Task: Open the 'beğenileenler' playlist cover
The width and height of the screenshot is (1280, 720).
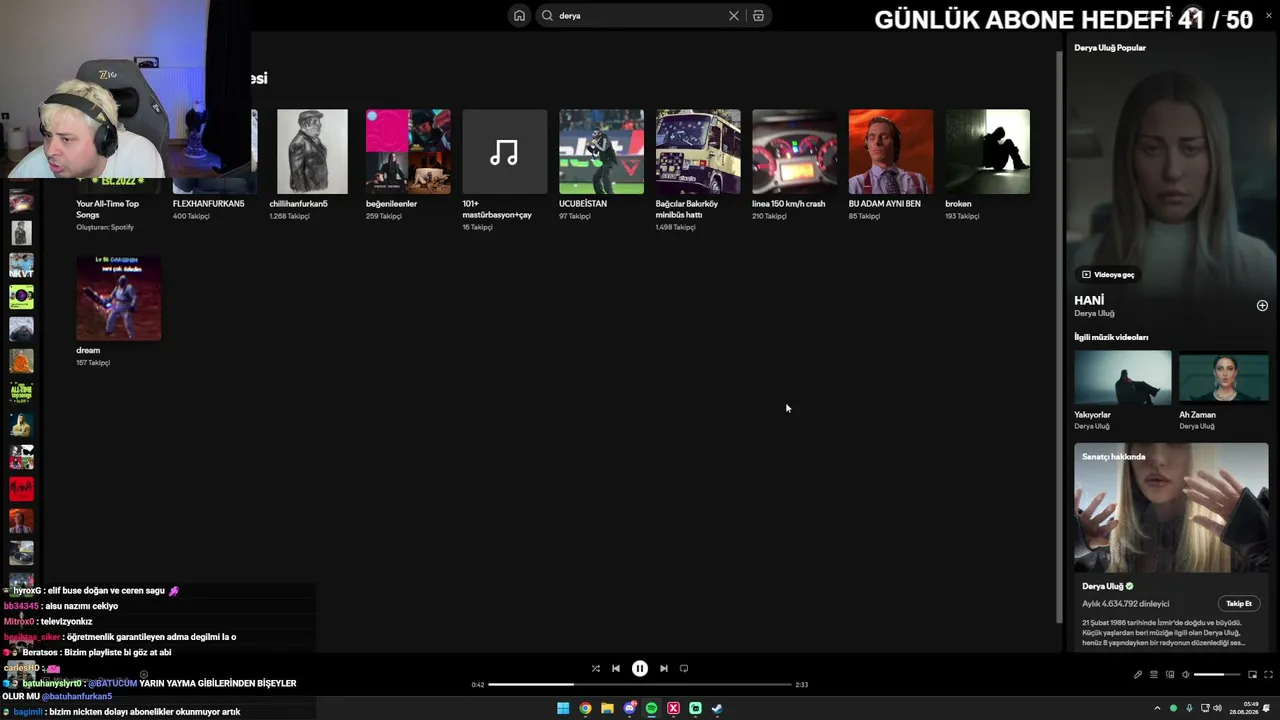Action: tap(408, 152)
